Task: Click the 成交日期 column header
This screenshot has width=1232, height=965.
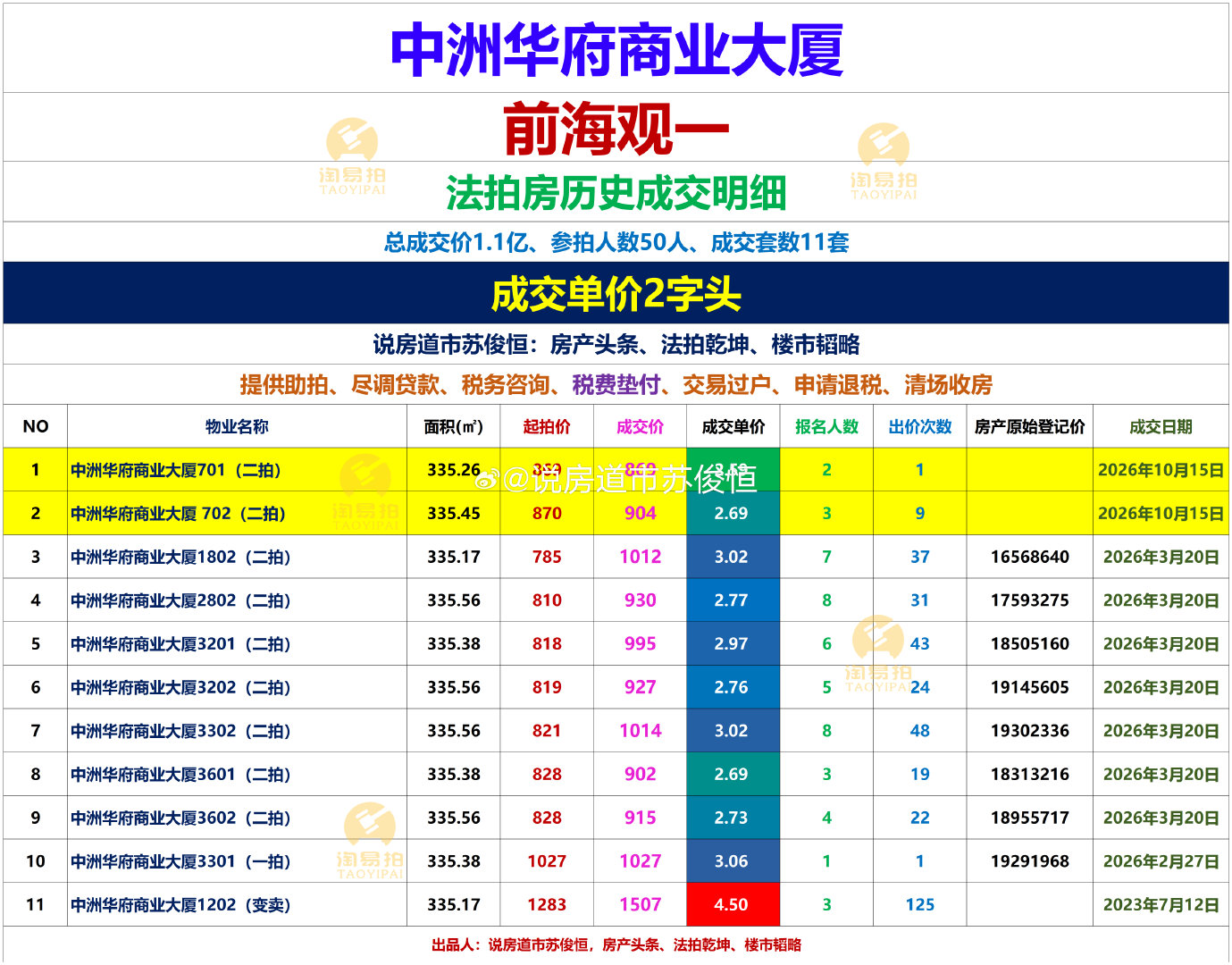Action: click(x=1161, y=426)
